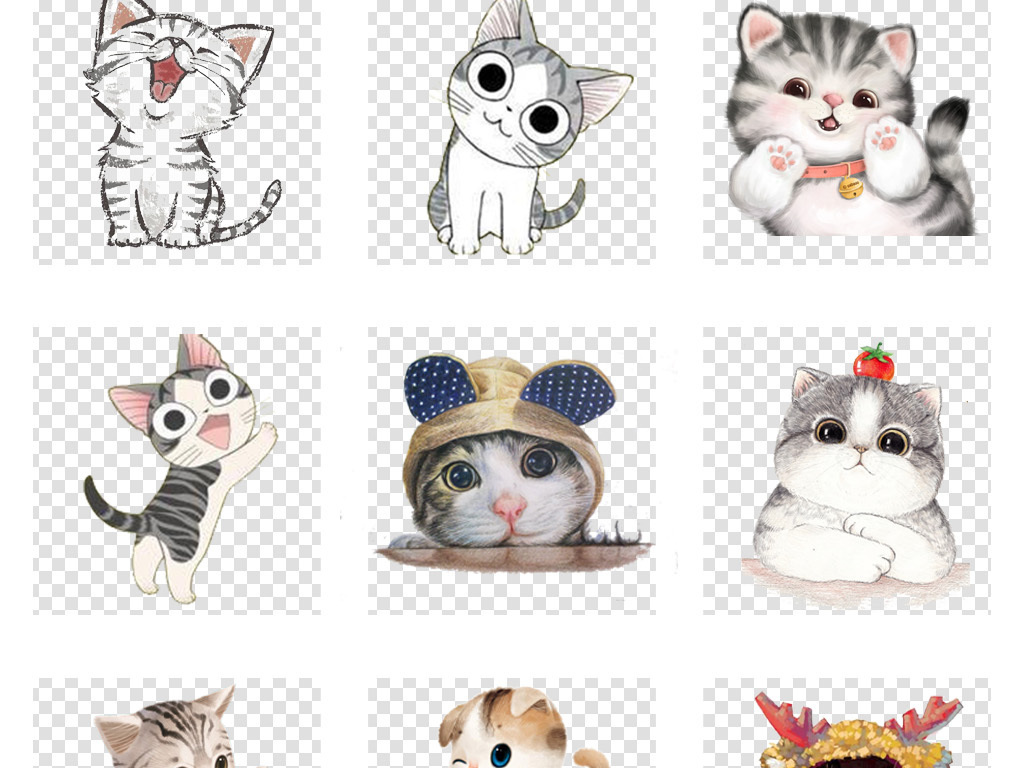1024x768 pixels.
Task: Select the waving cartoon kitten with striped body
Action: [178, 470]
